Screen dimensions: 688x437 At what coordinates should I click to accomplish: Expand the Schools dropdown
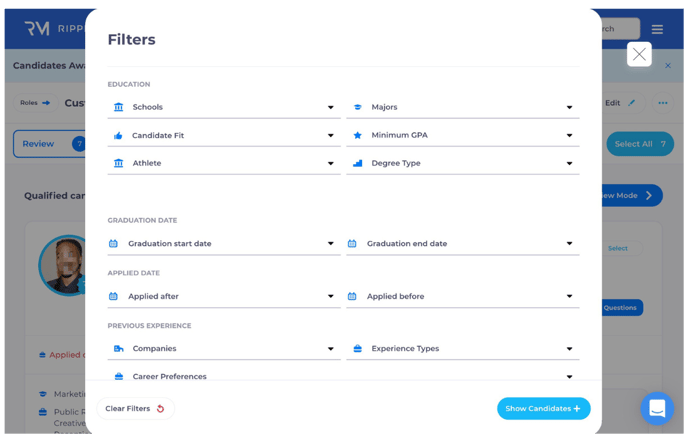(x=330, y=107)
